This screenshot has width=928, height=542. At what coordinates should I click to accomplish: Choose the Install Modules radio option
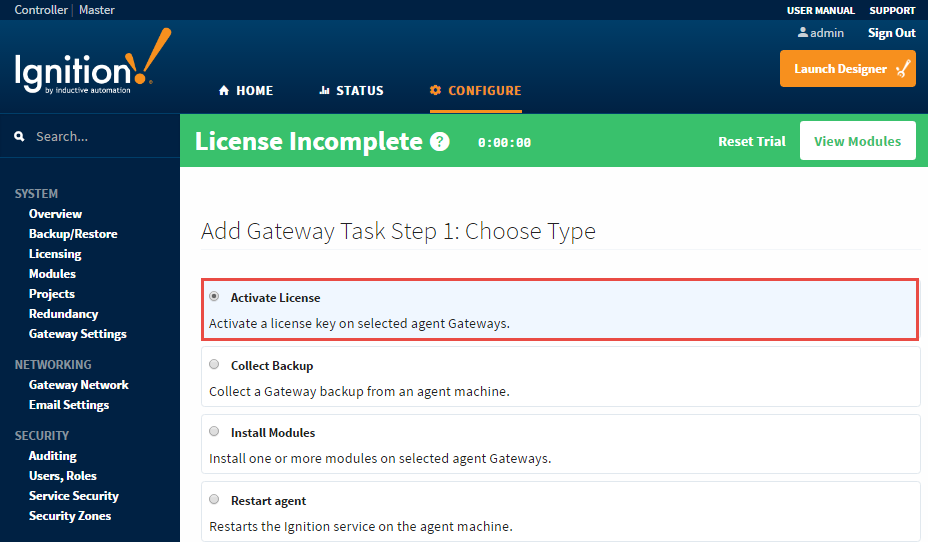pyautogui.click(x=214, y=432)
